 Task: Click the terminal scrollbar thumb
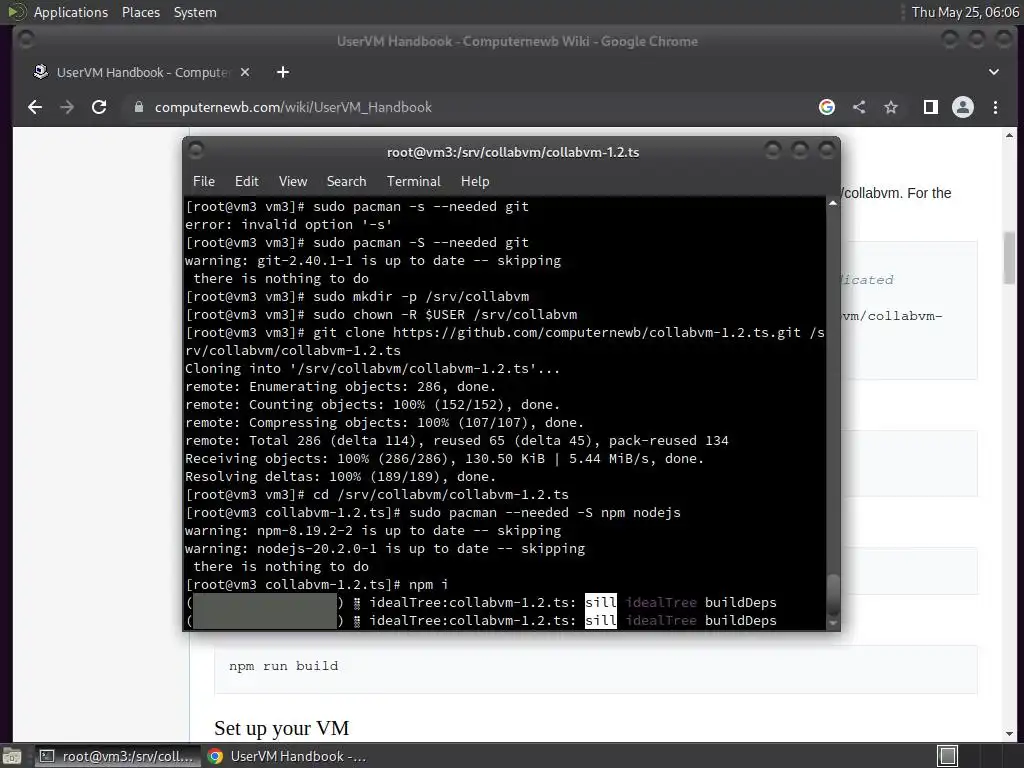click(x=833, y=594)
